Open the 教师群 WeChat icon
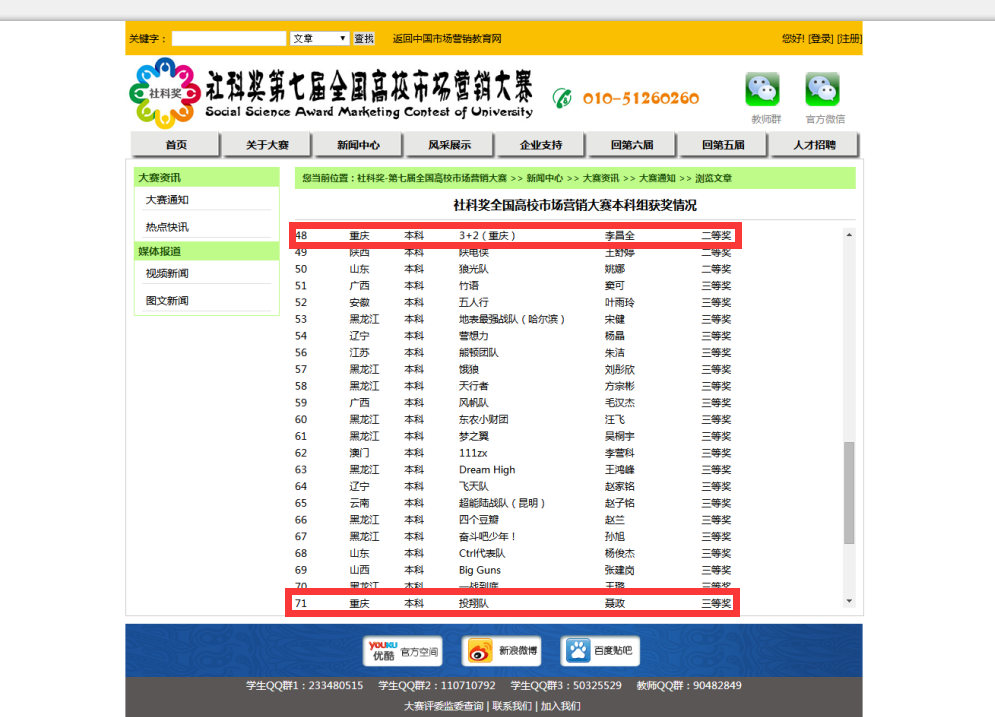Viewport: 995px width, 717px height. [762, 90]
